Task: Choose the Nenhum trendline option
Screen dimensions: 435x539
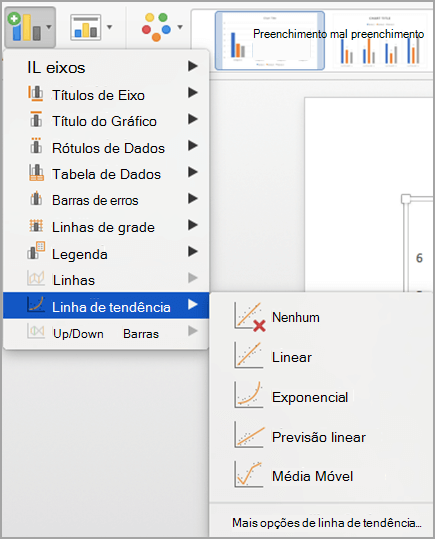Action: click(321, 317)
